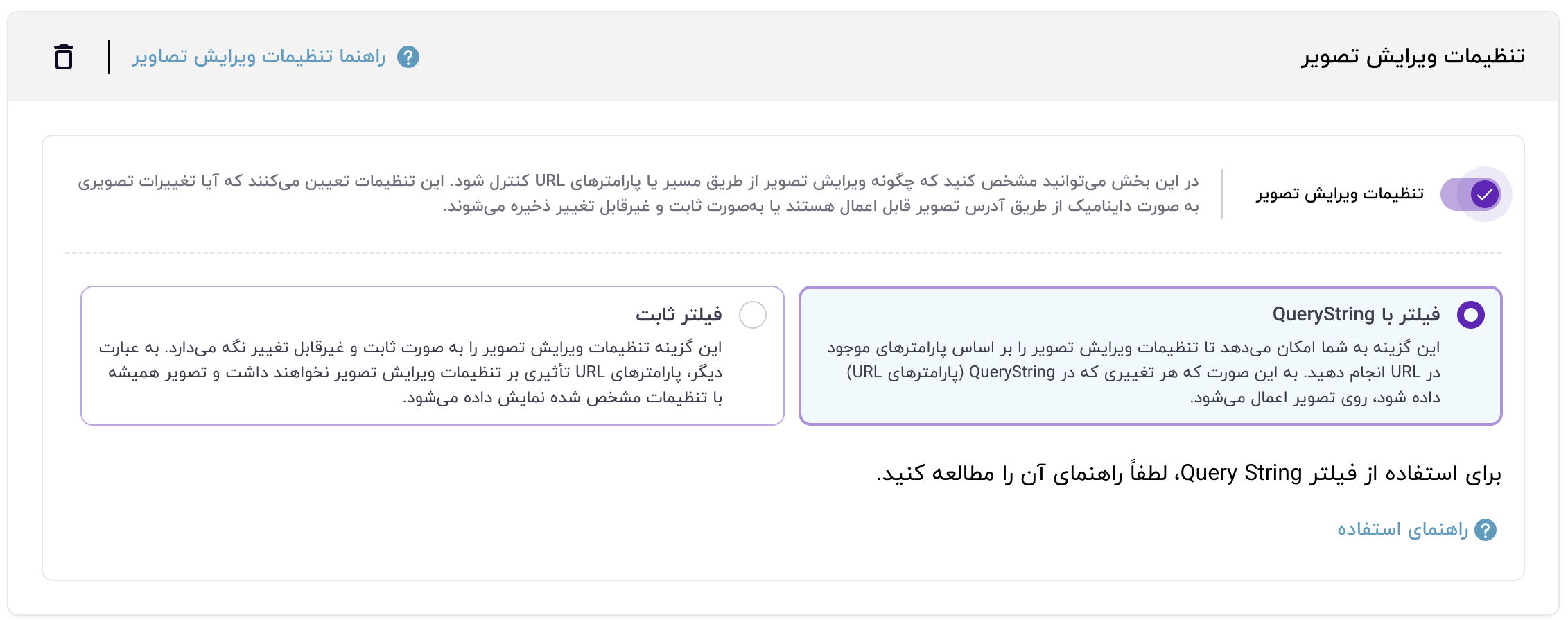
Task: Open the راهنما تنظیمات ویرایش تصاویر link
Action: (x=259, y=57)
